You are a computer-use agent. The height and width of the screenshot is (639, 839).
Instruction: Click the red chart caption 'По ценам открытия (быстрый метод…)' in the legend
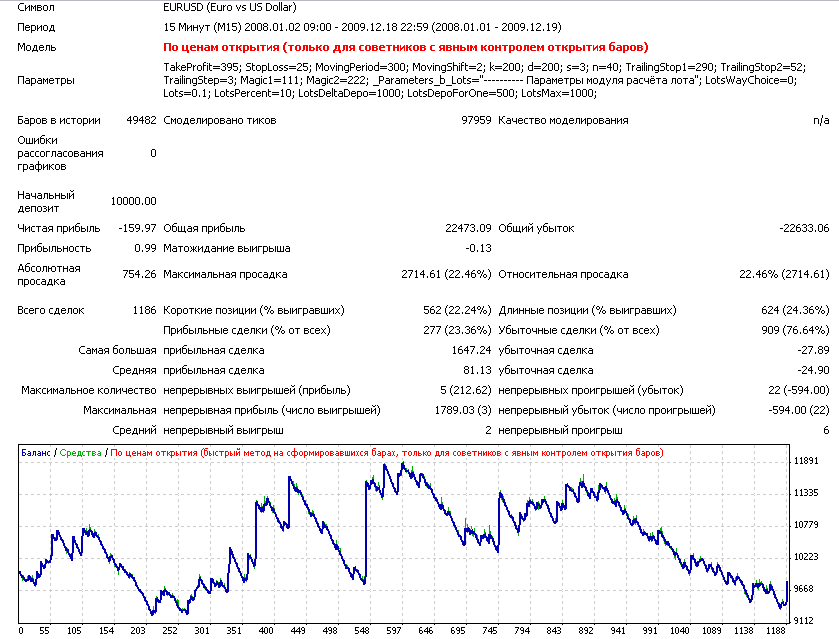click(x=387, y=453)
